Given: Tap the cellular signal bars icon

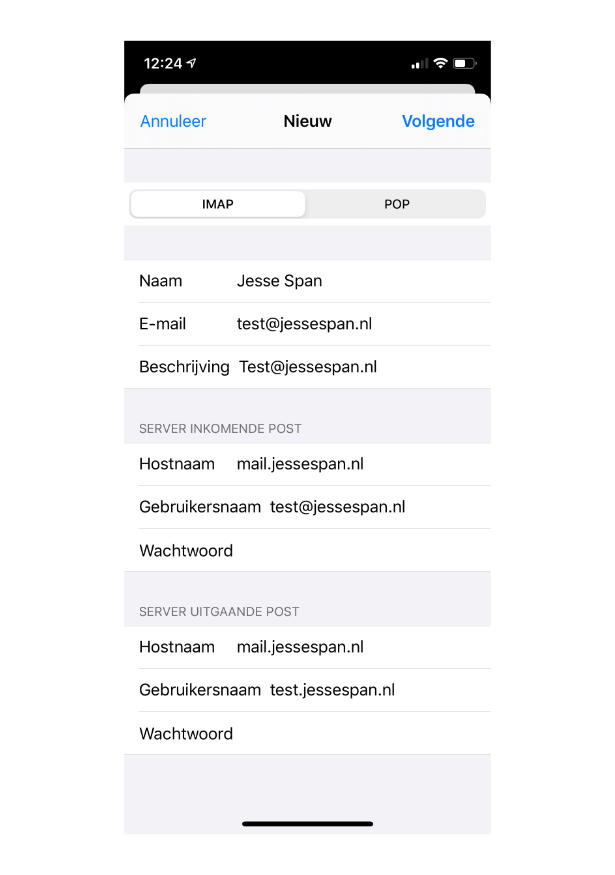Looking at the screenshot, I should (x=420, y=64).
